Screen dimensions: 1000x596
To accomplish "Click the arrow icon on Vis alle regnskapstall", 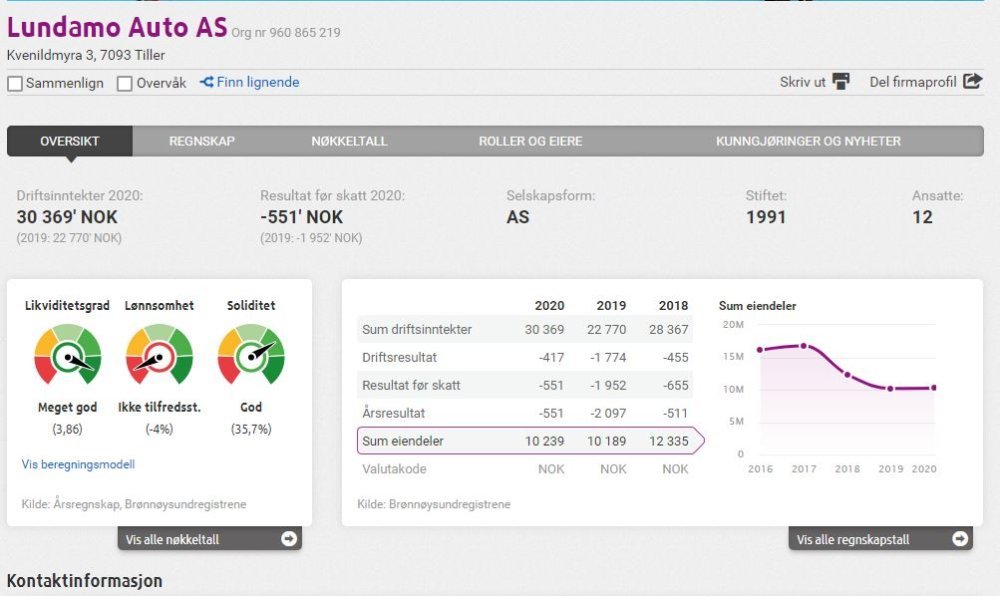I will [960, 539].
